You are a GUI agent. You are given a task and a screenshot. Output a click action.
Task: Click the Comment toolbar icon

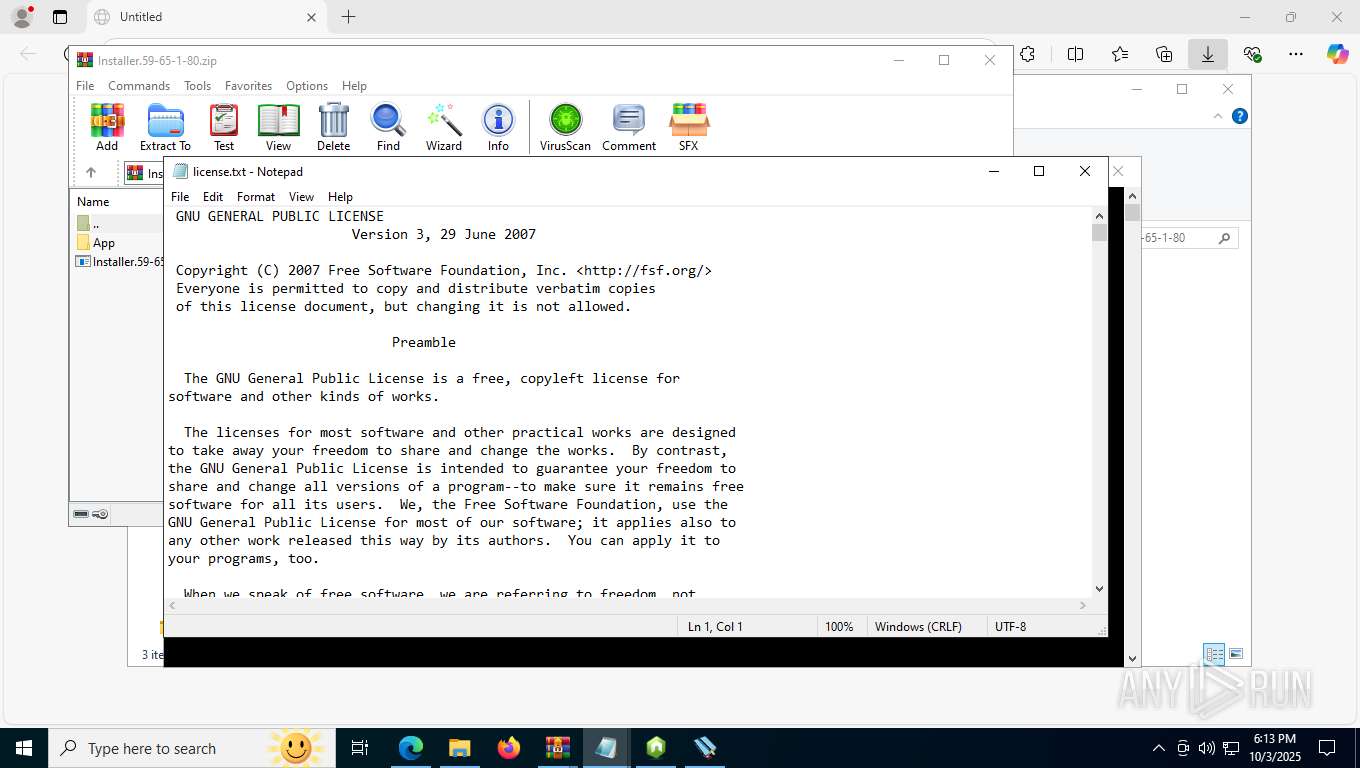(629, 127)
